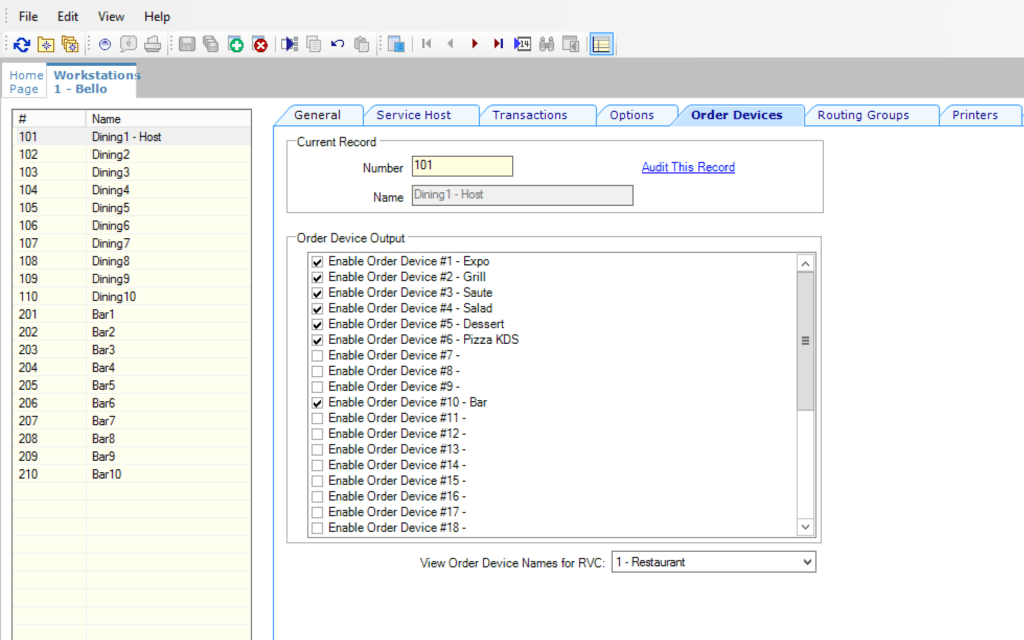Screen dimensions: 1024x640
Task: Go to the first record with toolbar arrow
Action: 426,44
